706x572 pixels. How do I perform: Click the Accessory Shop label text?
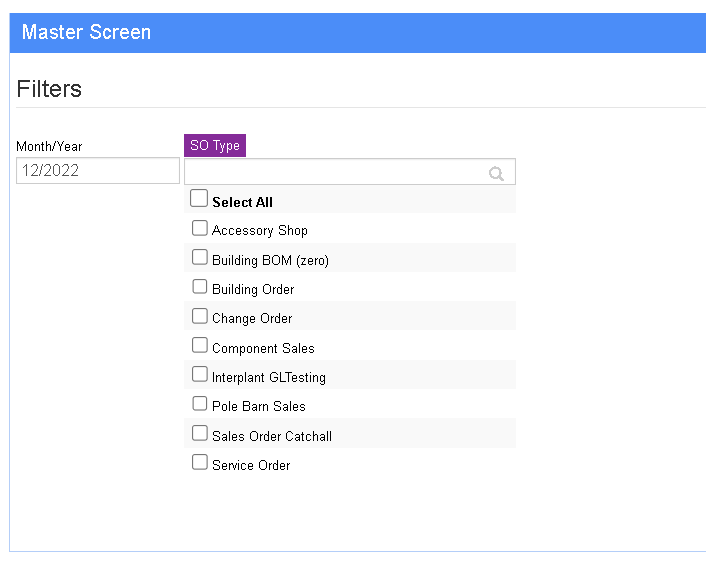[x=260, y=231]
